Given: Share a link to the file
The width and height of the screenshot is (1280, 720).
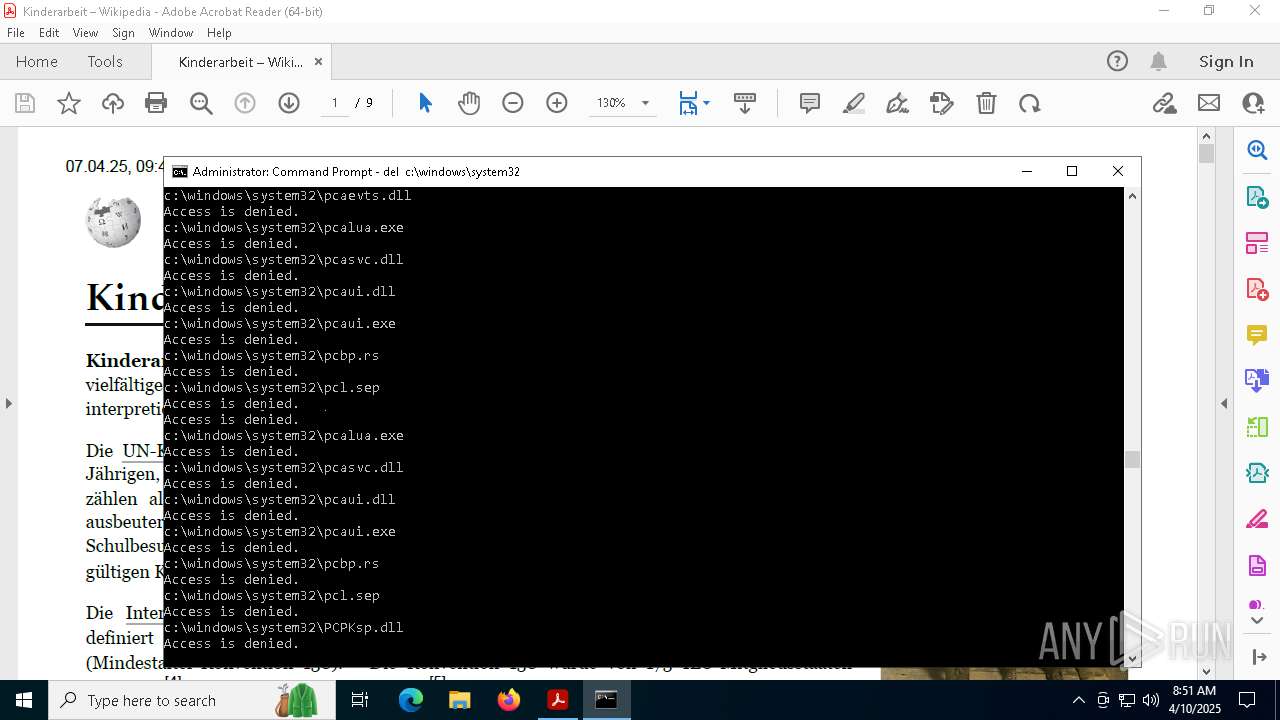Looking at the screenshot, I should [1164, 103].
